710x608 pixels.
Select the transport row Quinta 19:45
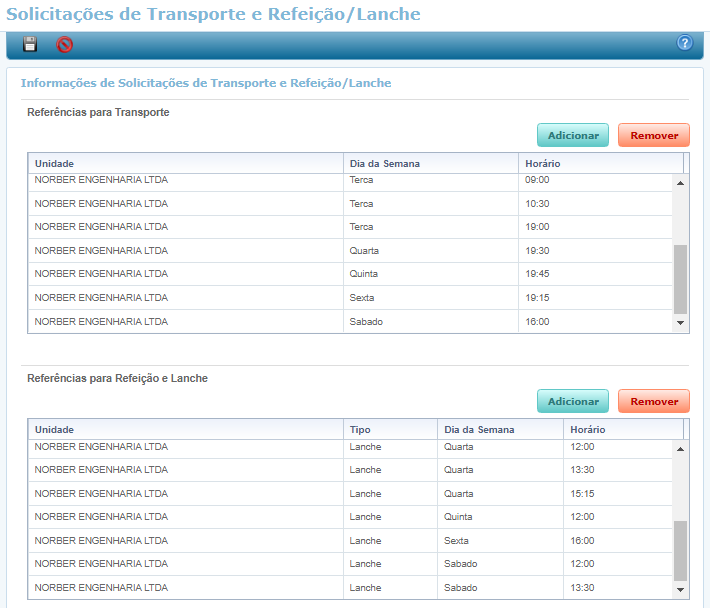tap(350, 274)
